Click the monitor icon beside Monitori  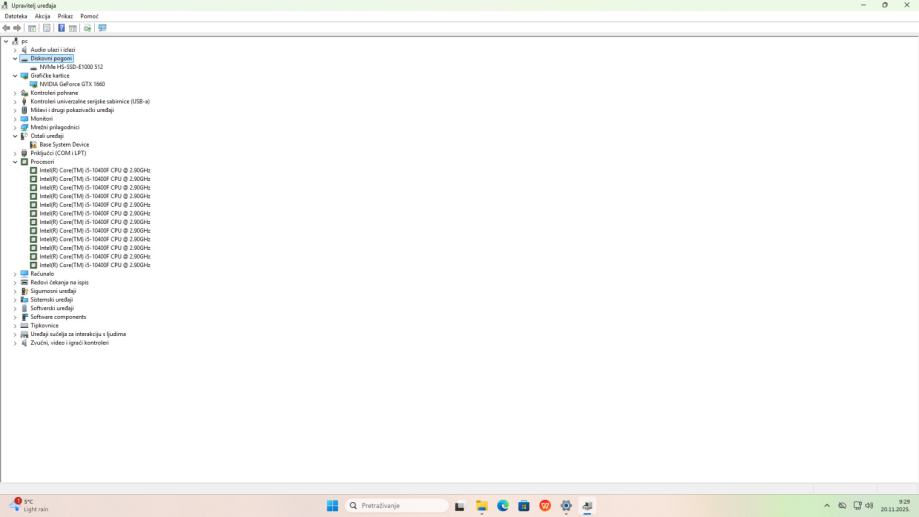24,119
